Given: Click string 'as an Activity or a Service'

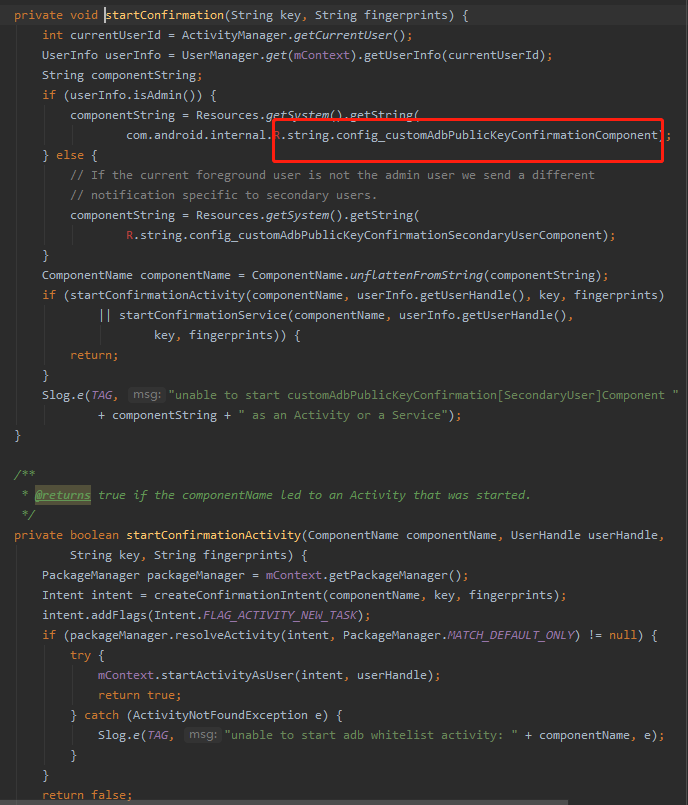Looking at the screenshot, I should 342,416.
